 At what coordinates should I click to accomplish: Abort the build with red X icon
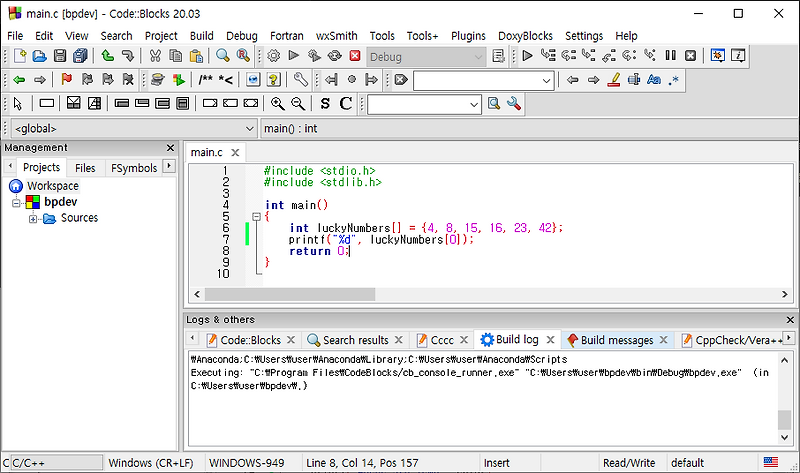(x=355, y=56)
